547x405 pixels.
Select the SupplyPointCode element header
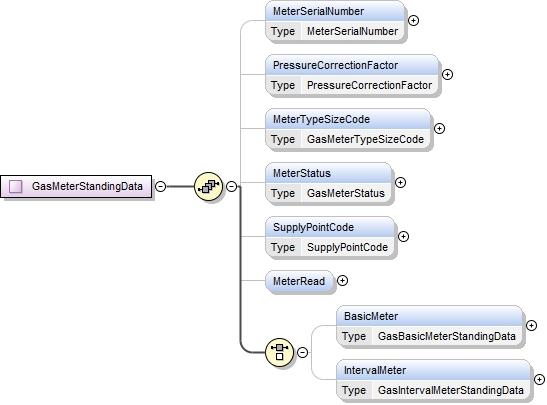click(330, 227)
